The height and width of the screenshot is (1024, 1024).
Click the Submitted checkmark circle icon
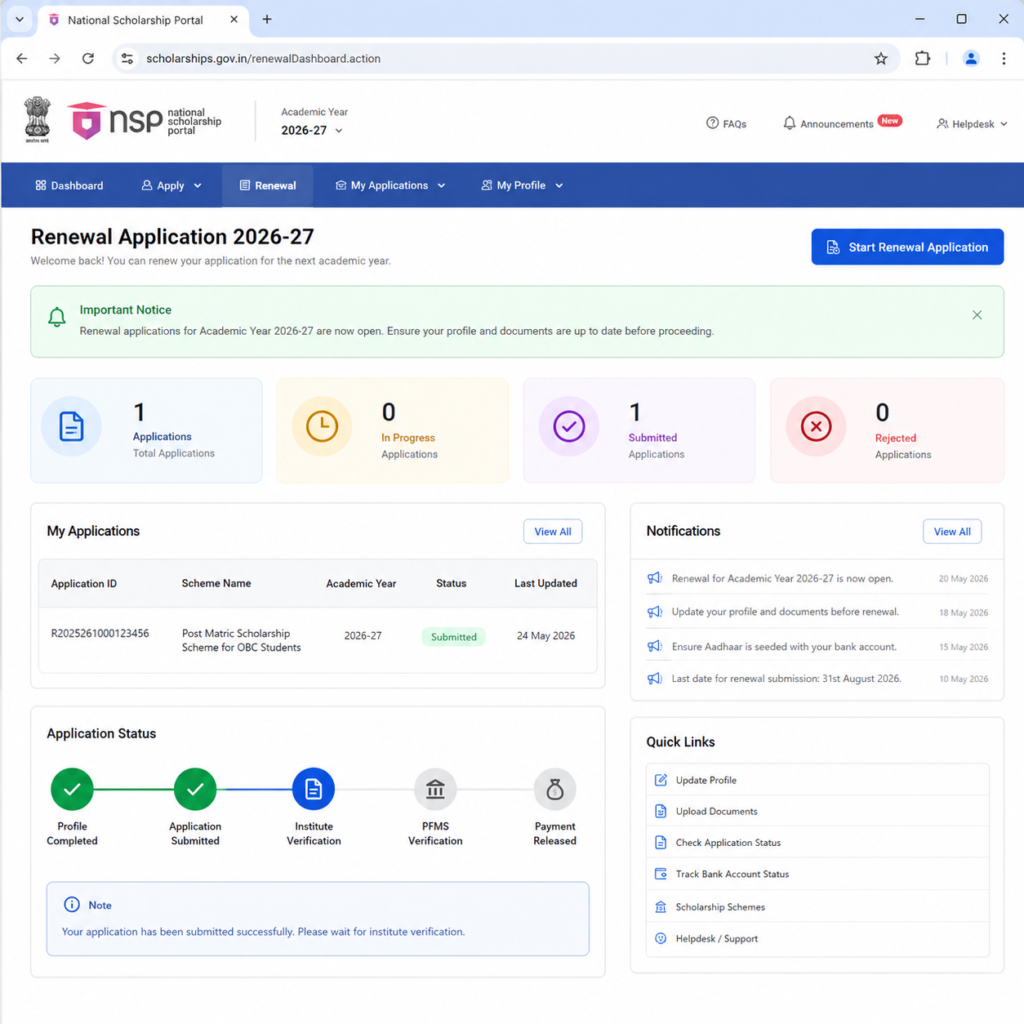pos(569,426)
